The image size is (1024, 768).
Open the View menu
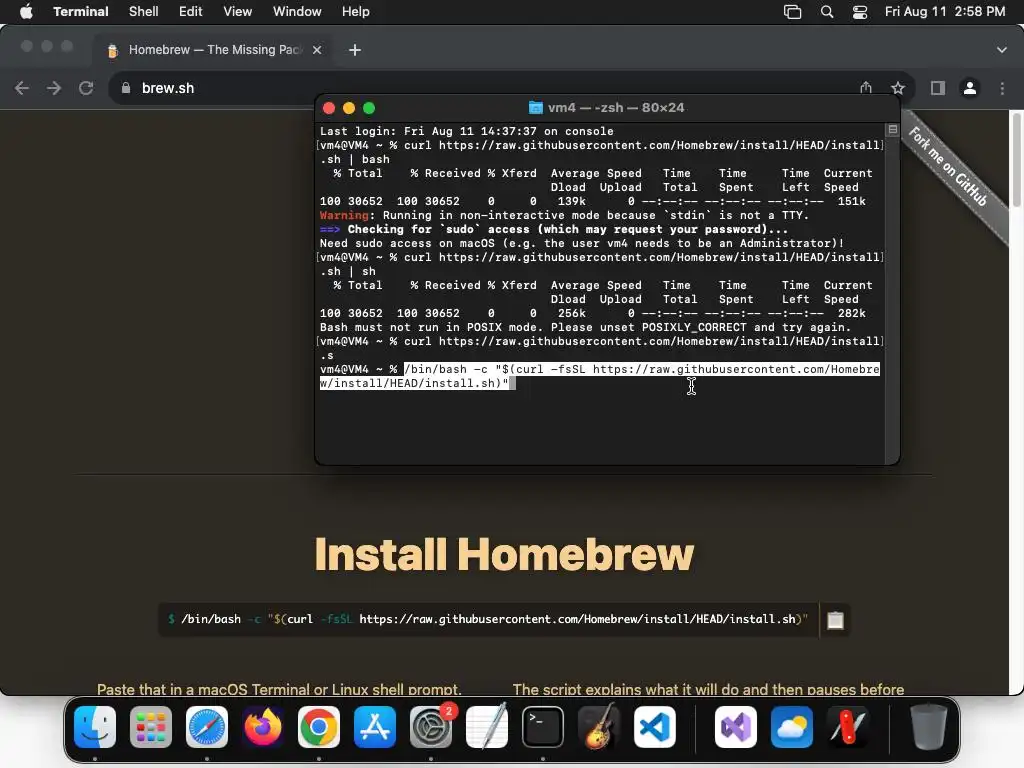tap(238, 12)
